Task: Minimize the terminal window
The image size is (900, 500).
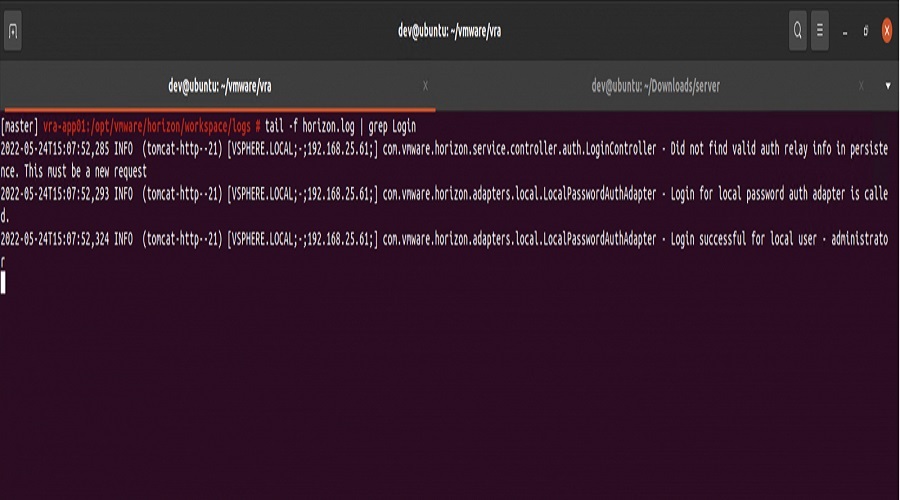Action: (x=845, y=33)
